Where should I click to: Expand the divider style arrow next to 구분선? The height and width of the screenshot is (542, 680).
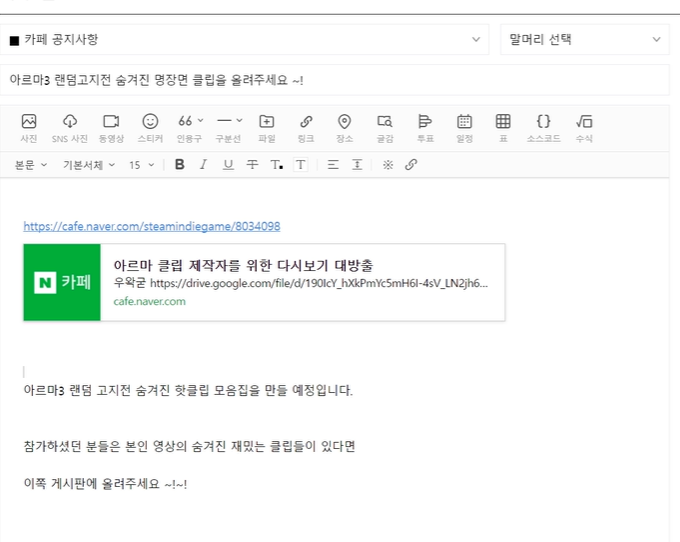[239, 120]
